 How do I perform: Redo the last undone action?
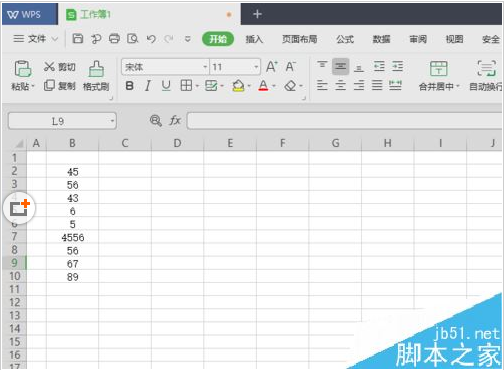click(x=169, y=39)
